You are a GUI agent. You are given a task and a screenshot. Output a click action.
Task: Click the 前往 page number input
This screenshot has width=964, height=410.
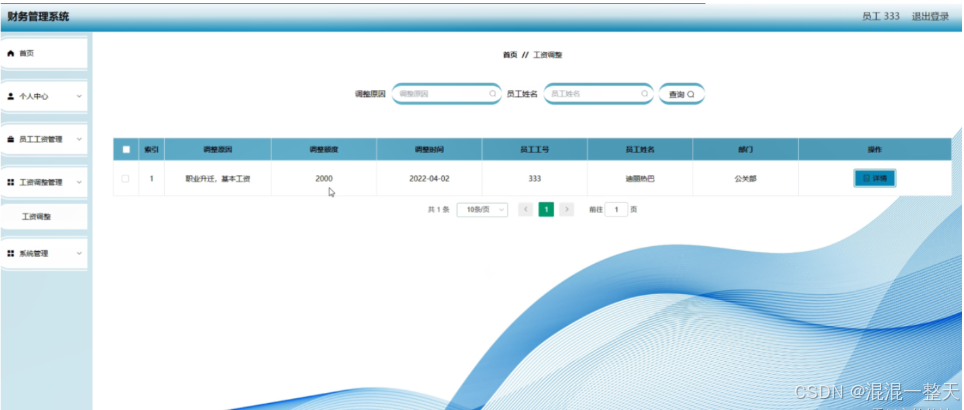[x=616, y=210]
